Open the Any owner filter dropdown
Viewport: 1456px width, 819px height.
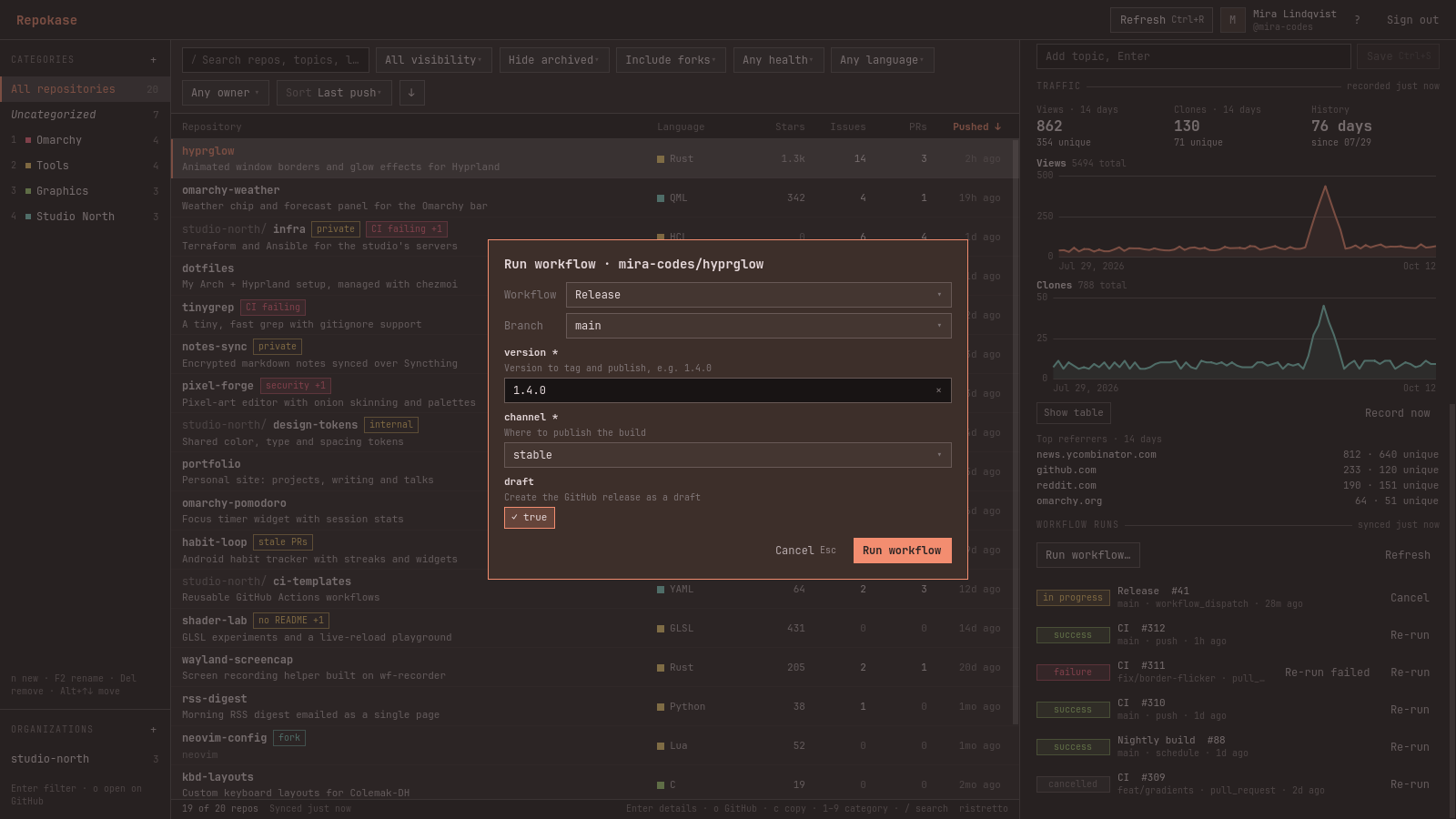[x=226, y=93]
